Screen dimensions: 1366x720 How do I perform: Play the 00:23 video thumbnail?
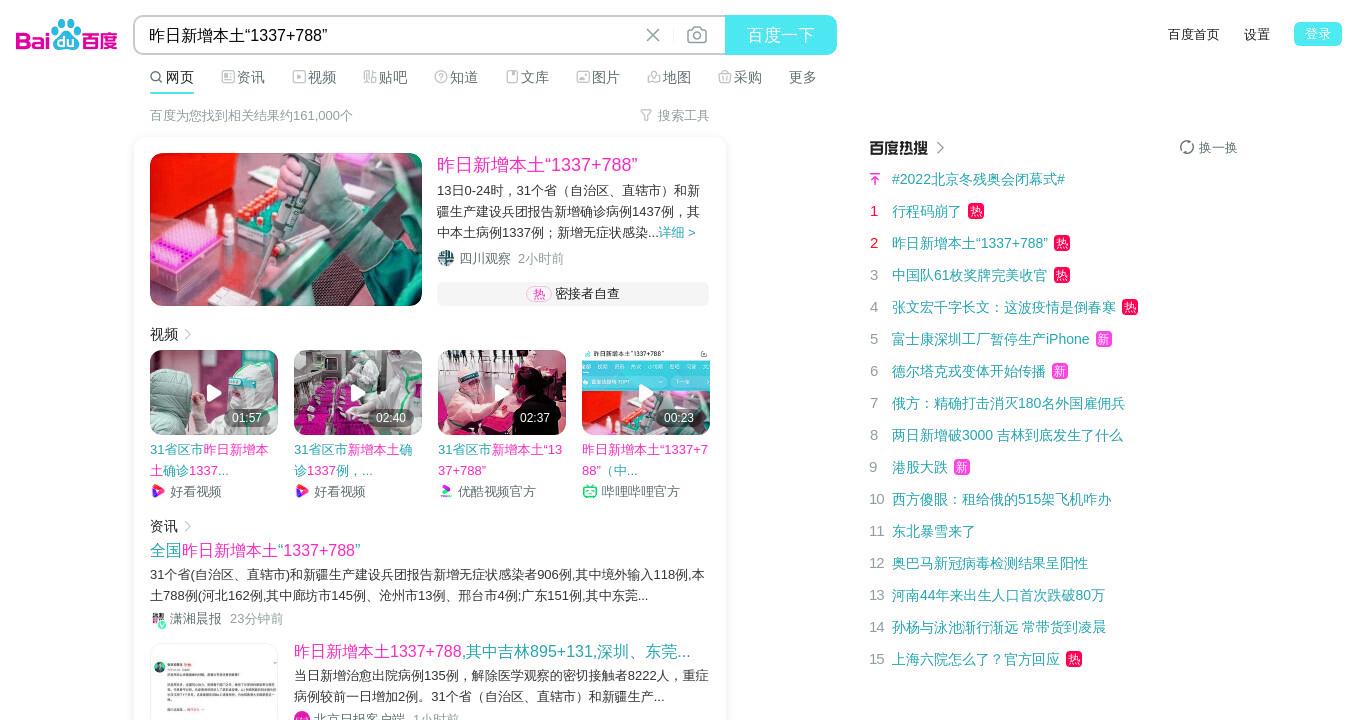(x=646, y=392)
